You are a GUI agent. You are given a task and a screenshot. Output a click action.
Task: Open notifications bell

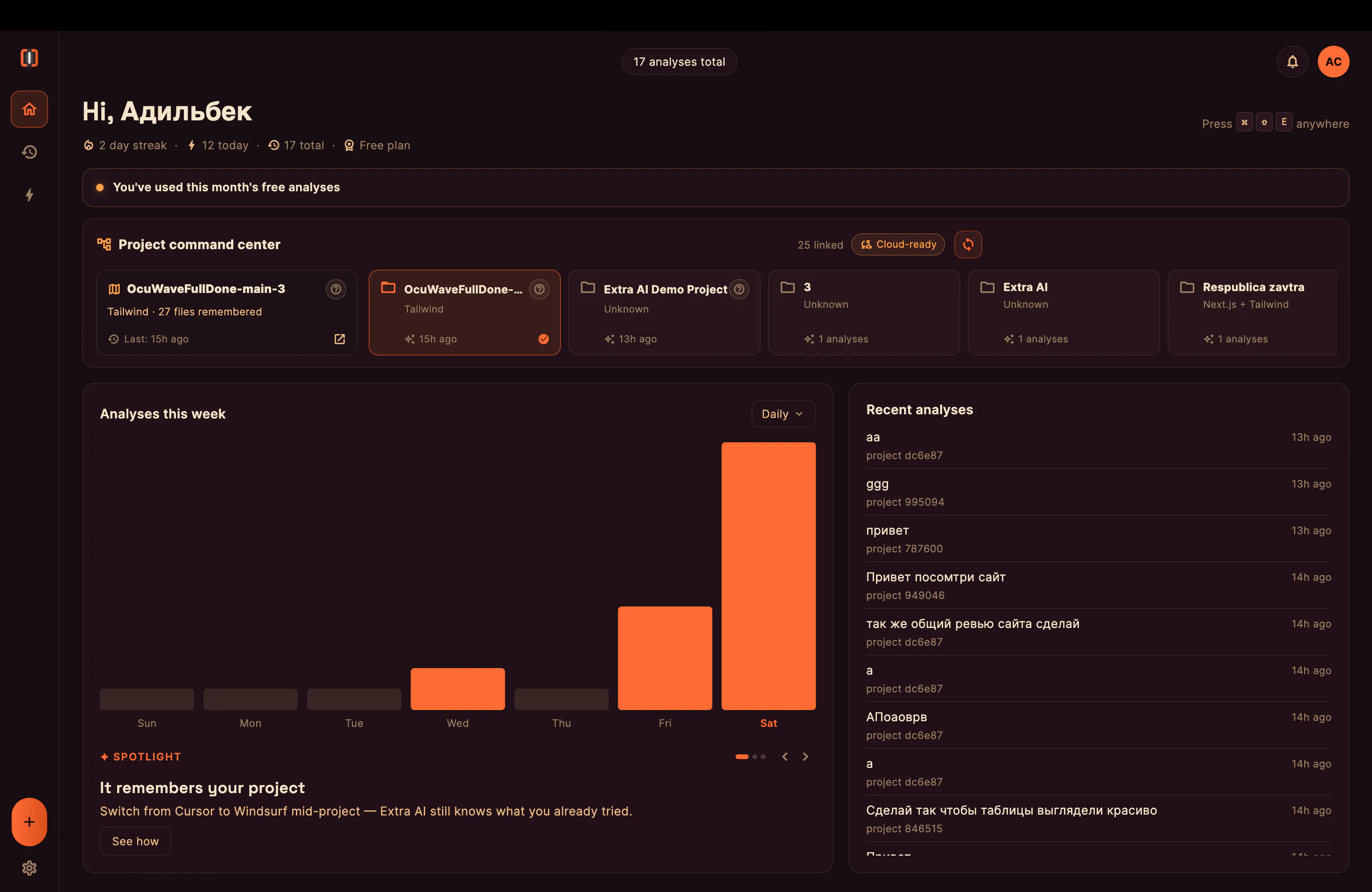pyautogui.click(x=1293, y=62)
